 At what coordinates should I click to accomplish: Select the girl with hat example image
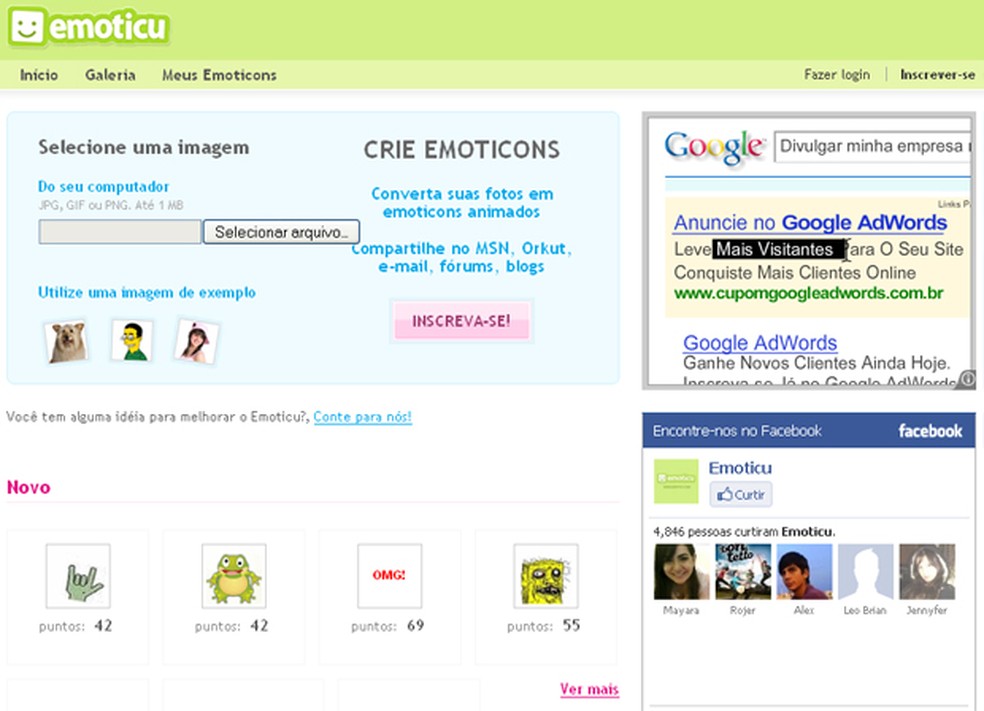196,341
